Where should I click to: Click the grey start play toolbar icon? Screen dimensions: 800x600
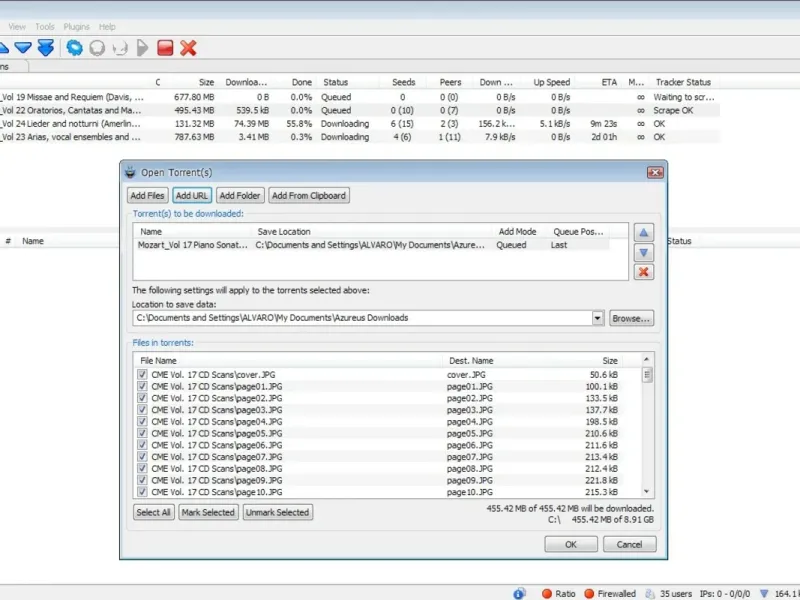point(142,48)
